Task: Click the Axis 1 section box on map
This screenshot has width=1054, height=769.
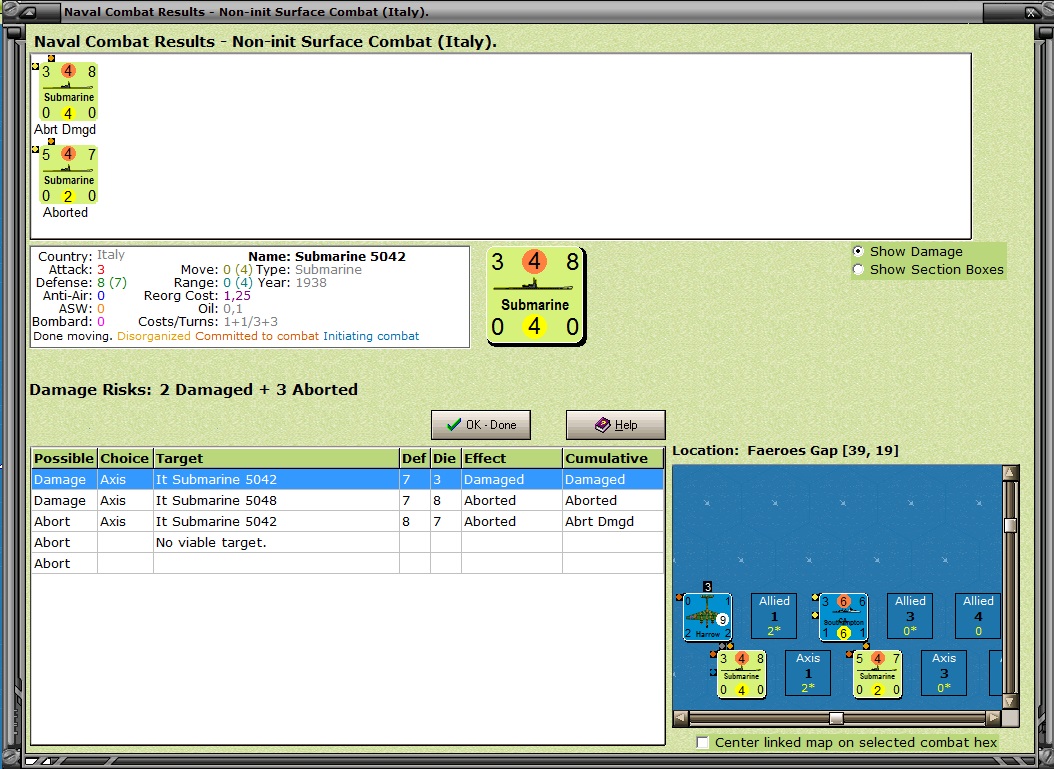Action: click(x=808, y=673)
